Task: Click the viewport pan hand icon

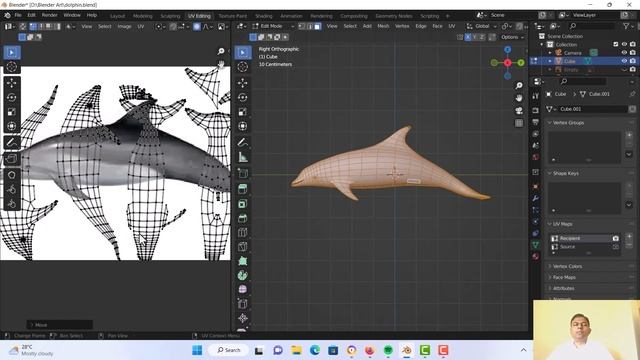Action: (519, 98)
